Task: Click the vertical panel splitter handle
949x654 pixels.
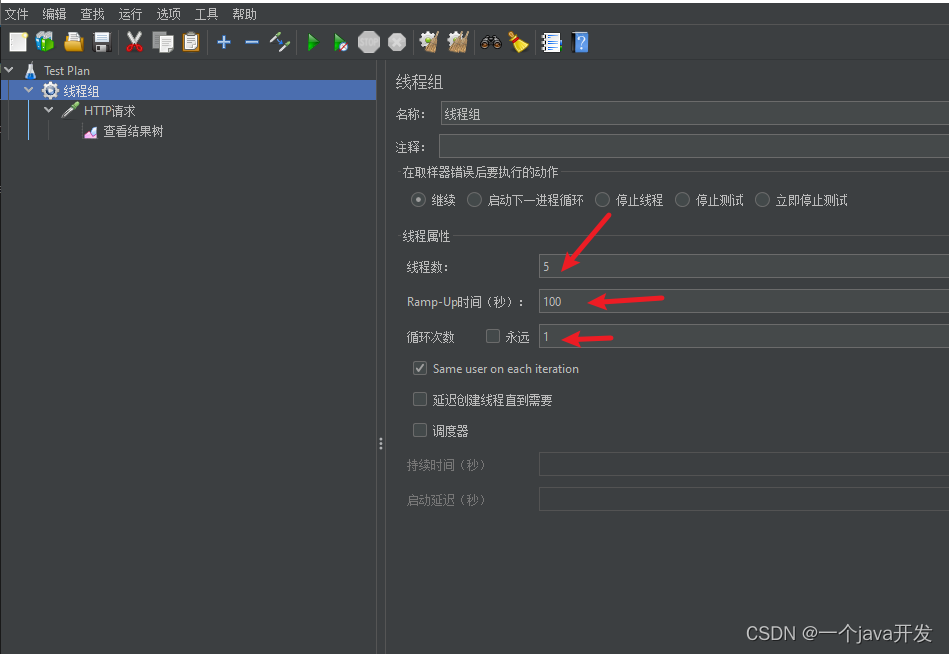Action: click(x=381, y=443)
